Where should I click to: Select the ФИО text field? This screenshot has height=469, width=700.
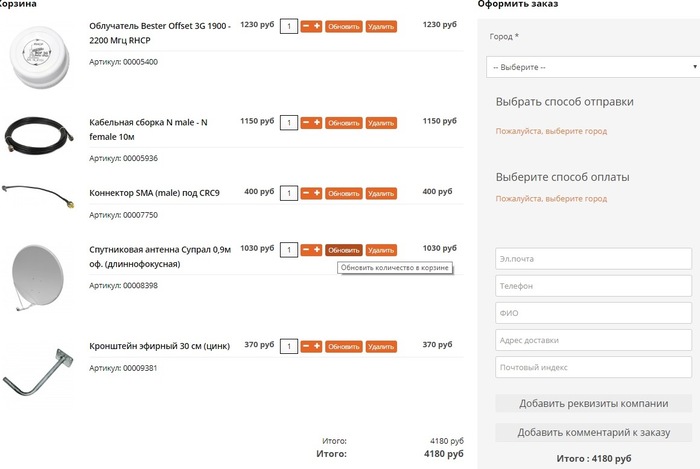[x=594, y=313]
